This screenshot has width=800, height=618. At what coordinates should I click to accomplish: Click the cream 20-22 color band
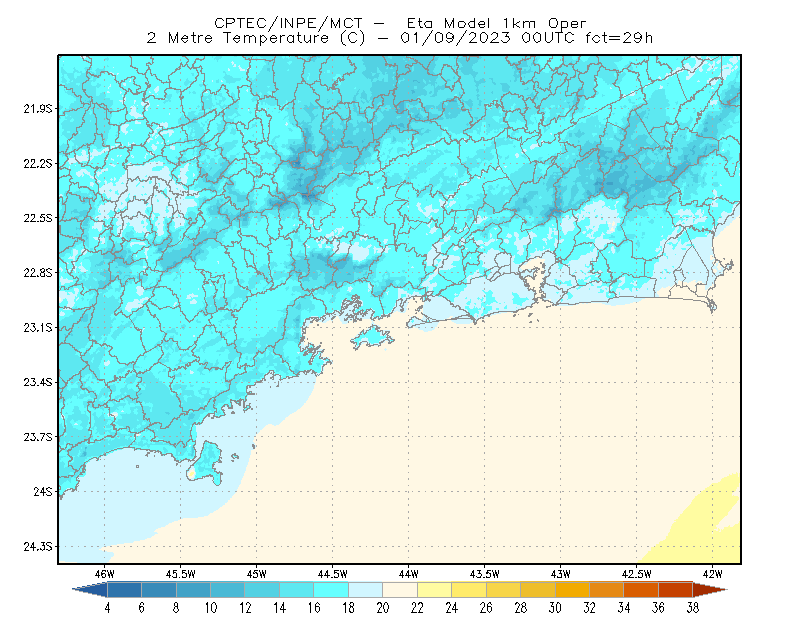[x=400, y=589]
